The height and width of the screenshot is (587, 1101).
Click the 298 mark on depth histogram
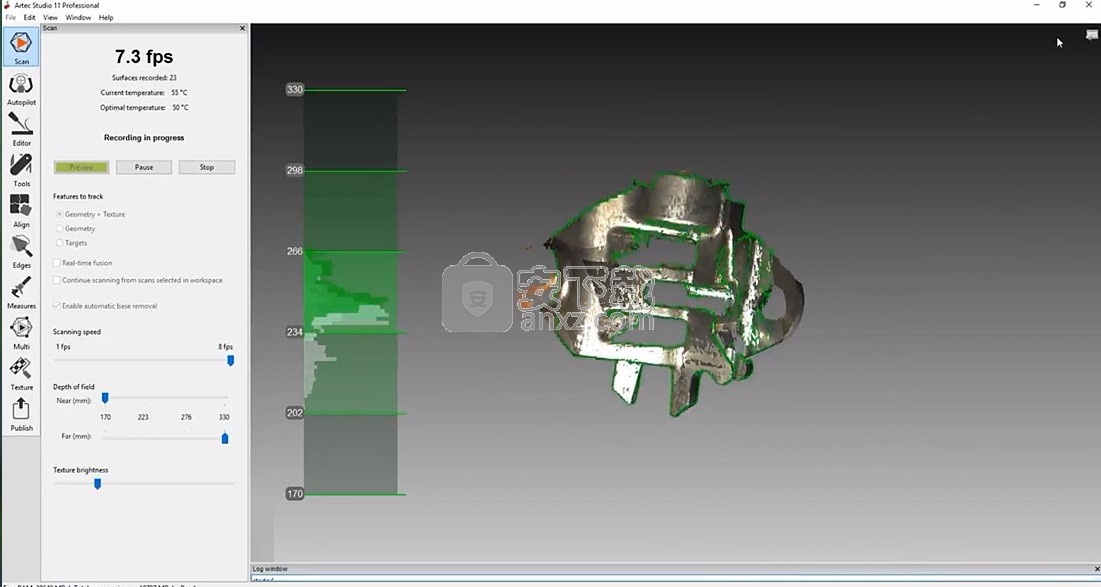coord(294,170)
